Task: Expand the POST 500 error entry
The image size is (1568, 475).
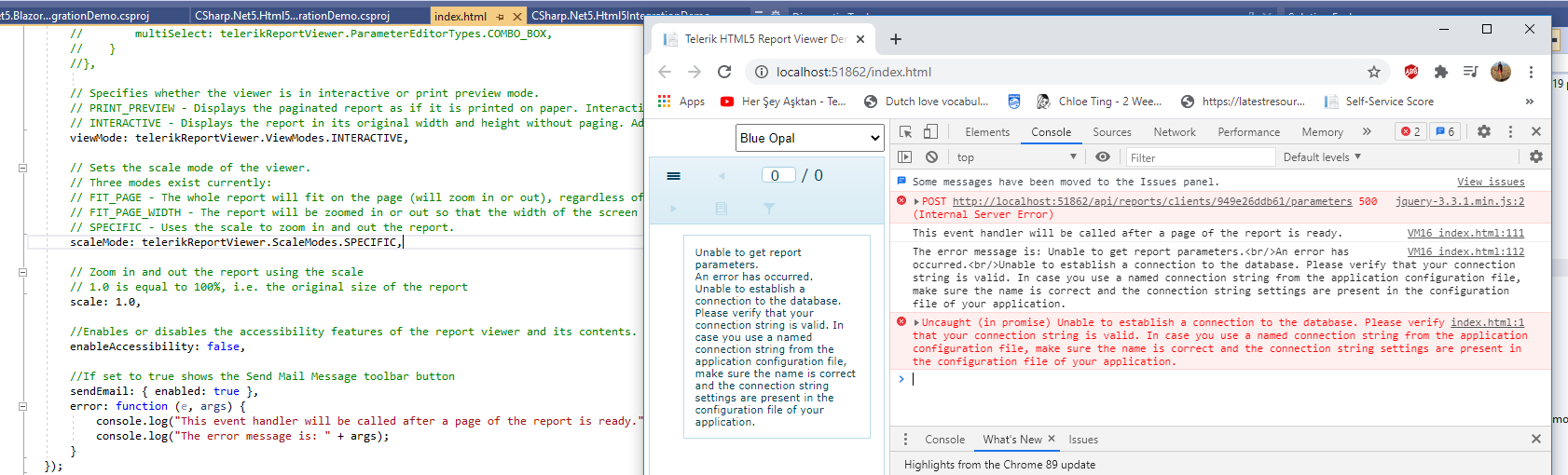Action: click(x=916, y=201)
